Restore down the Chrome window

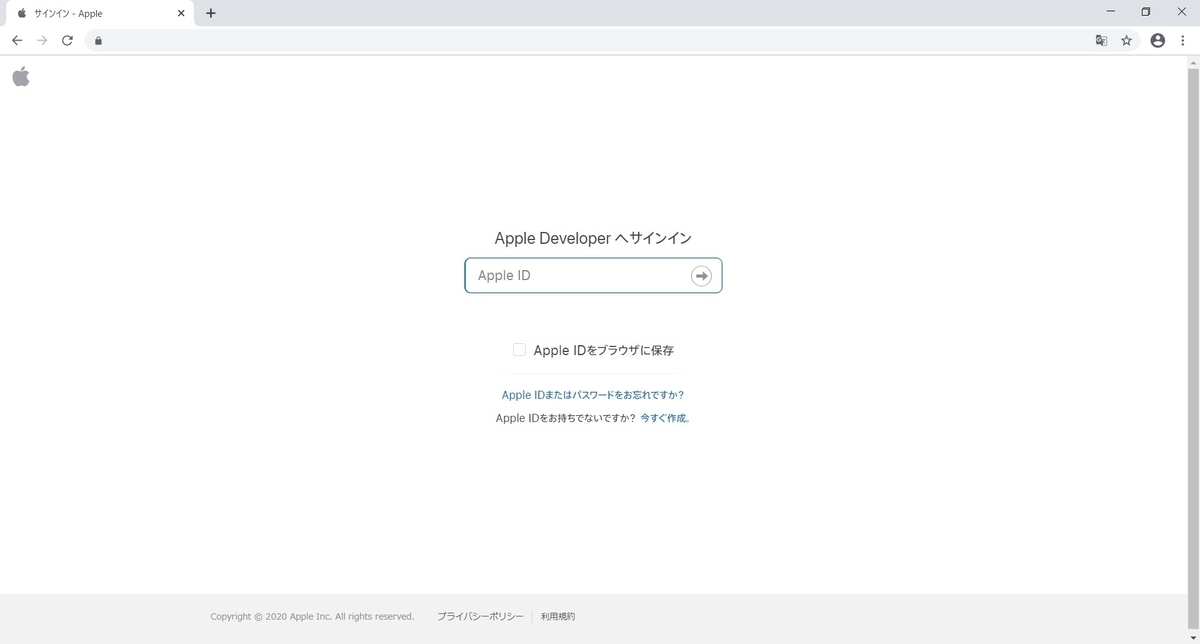[1146, 12]
